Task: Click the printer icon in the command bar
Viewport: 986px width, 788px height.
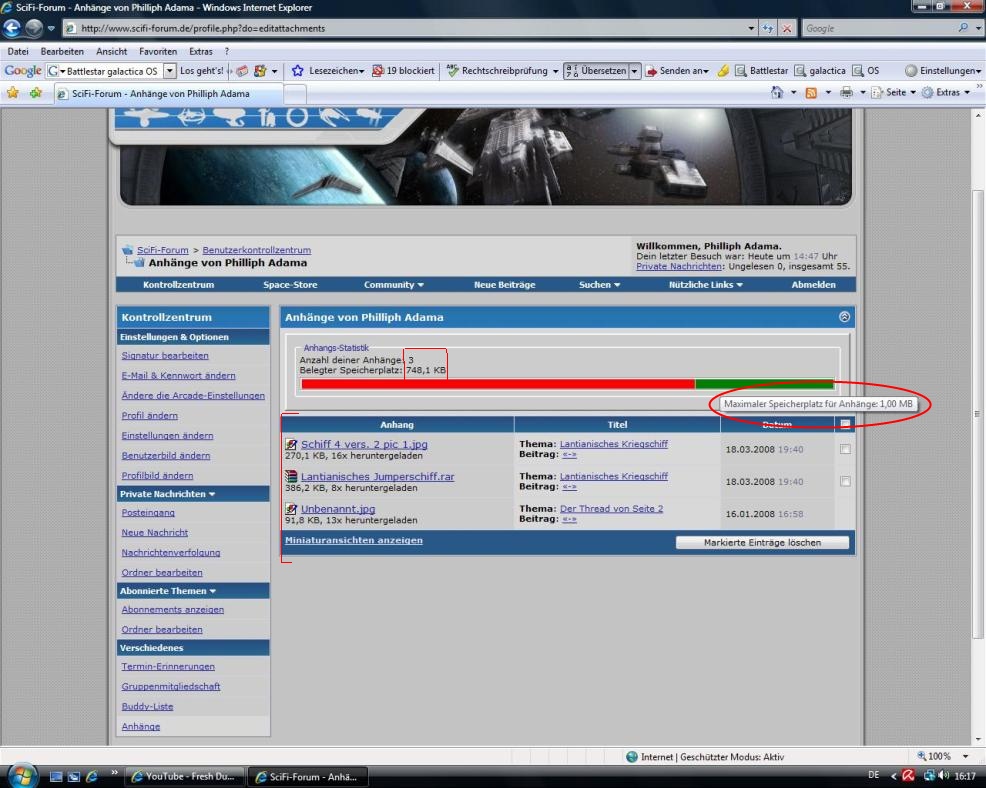Action: coord(846,93)
